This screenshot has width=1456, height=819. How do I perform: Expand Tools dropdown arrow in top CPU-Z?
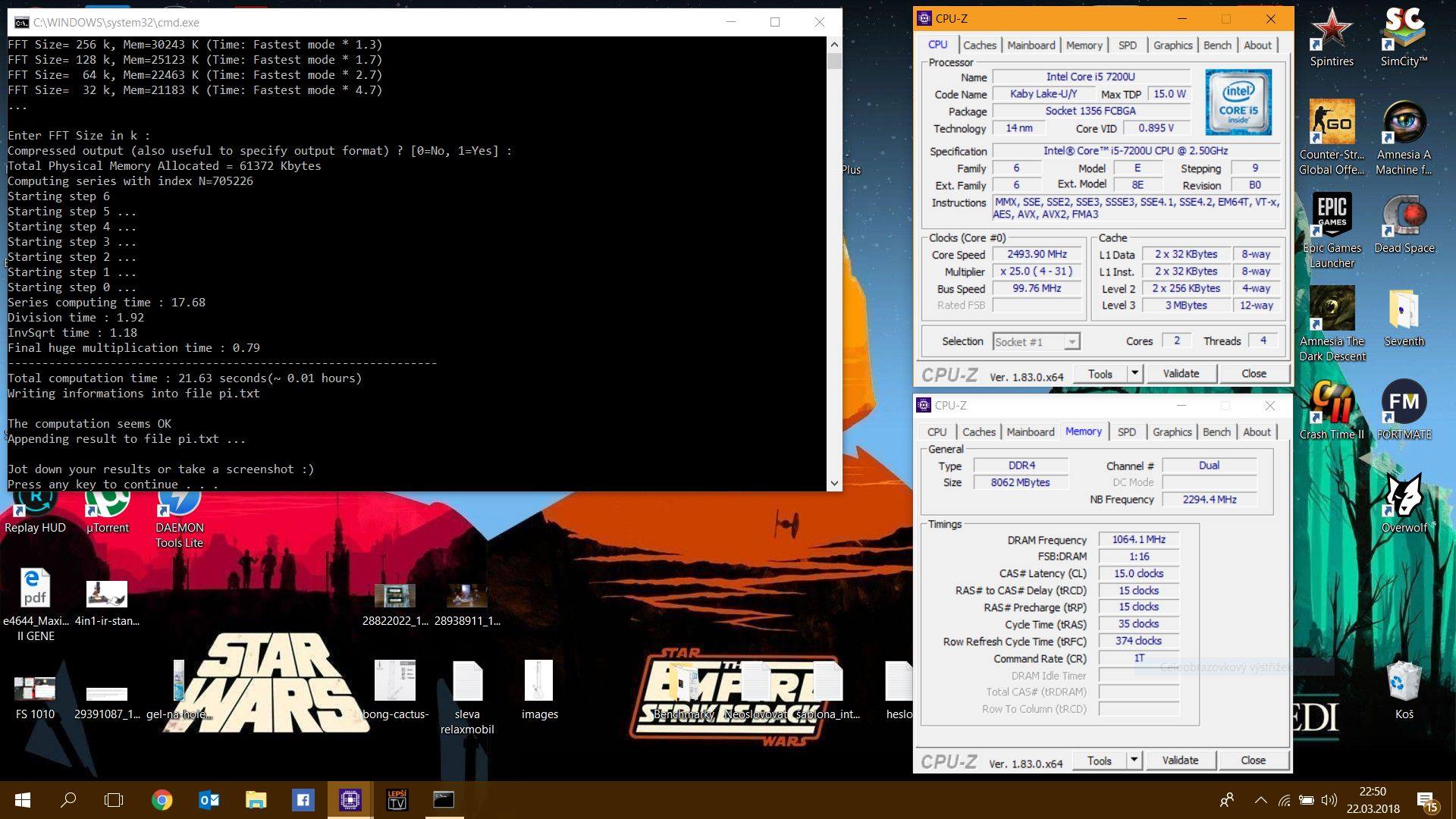point(1134,373)
